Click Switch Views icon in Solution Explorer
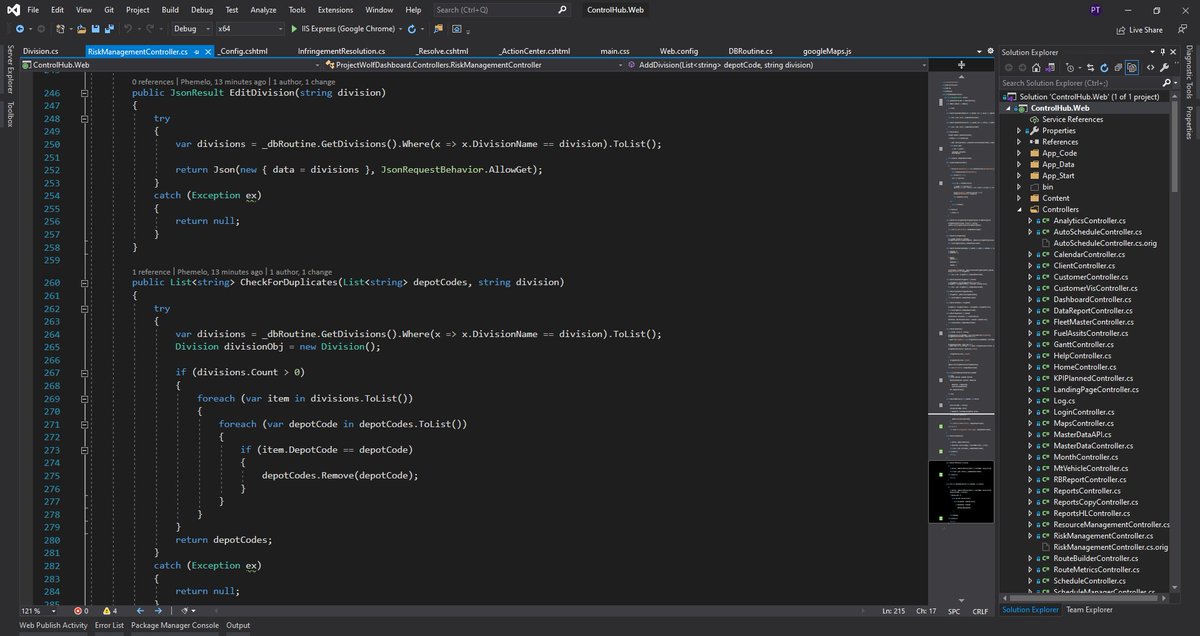Image resolution: width=1200 pixels, height=636 pixels. point(1050,68)
